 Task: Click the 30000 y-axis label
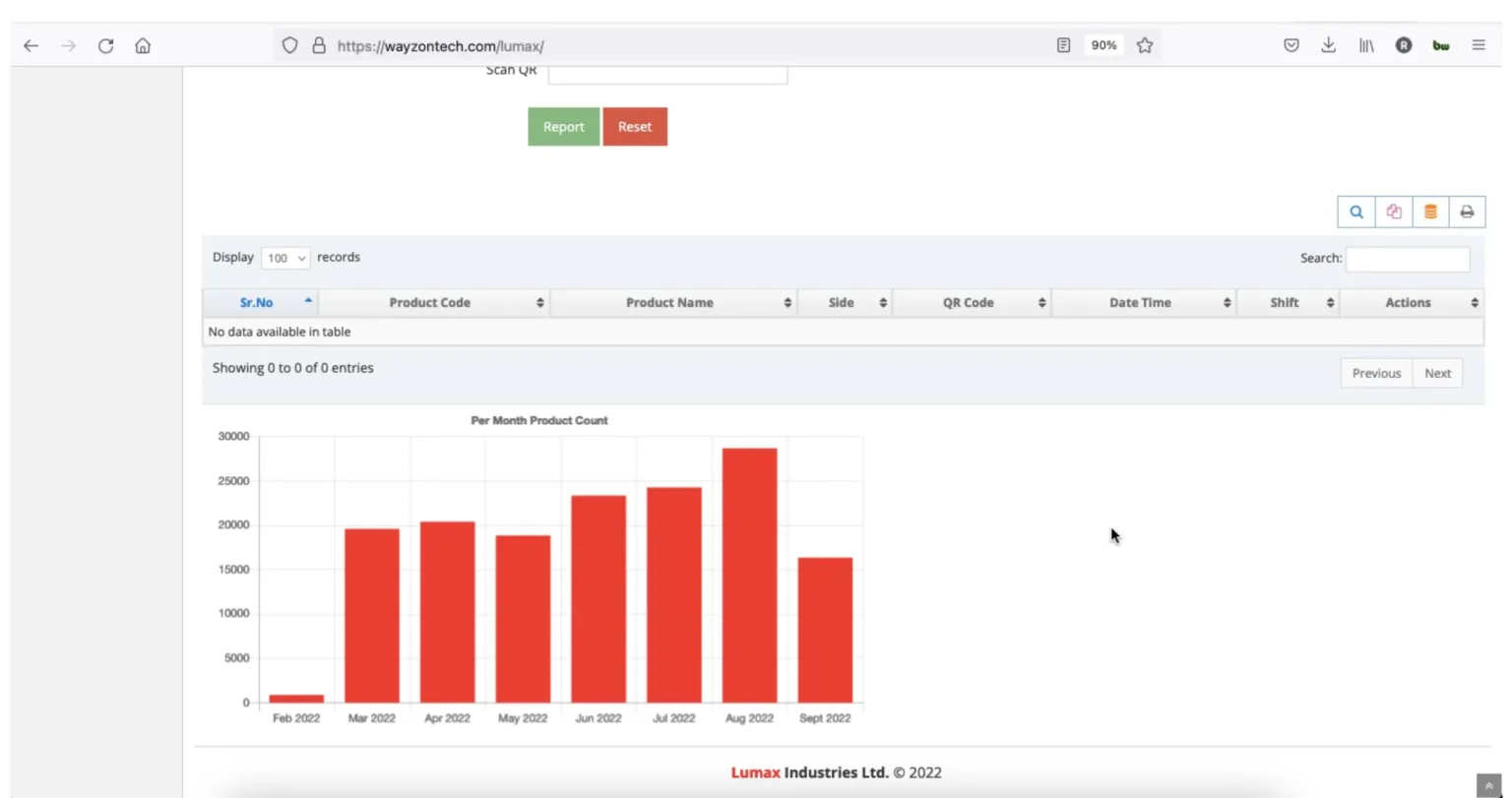point(233,436)
